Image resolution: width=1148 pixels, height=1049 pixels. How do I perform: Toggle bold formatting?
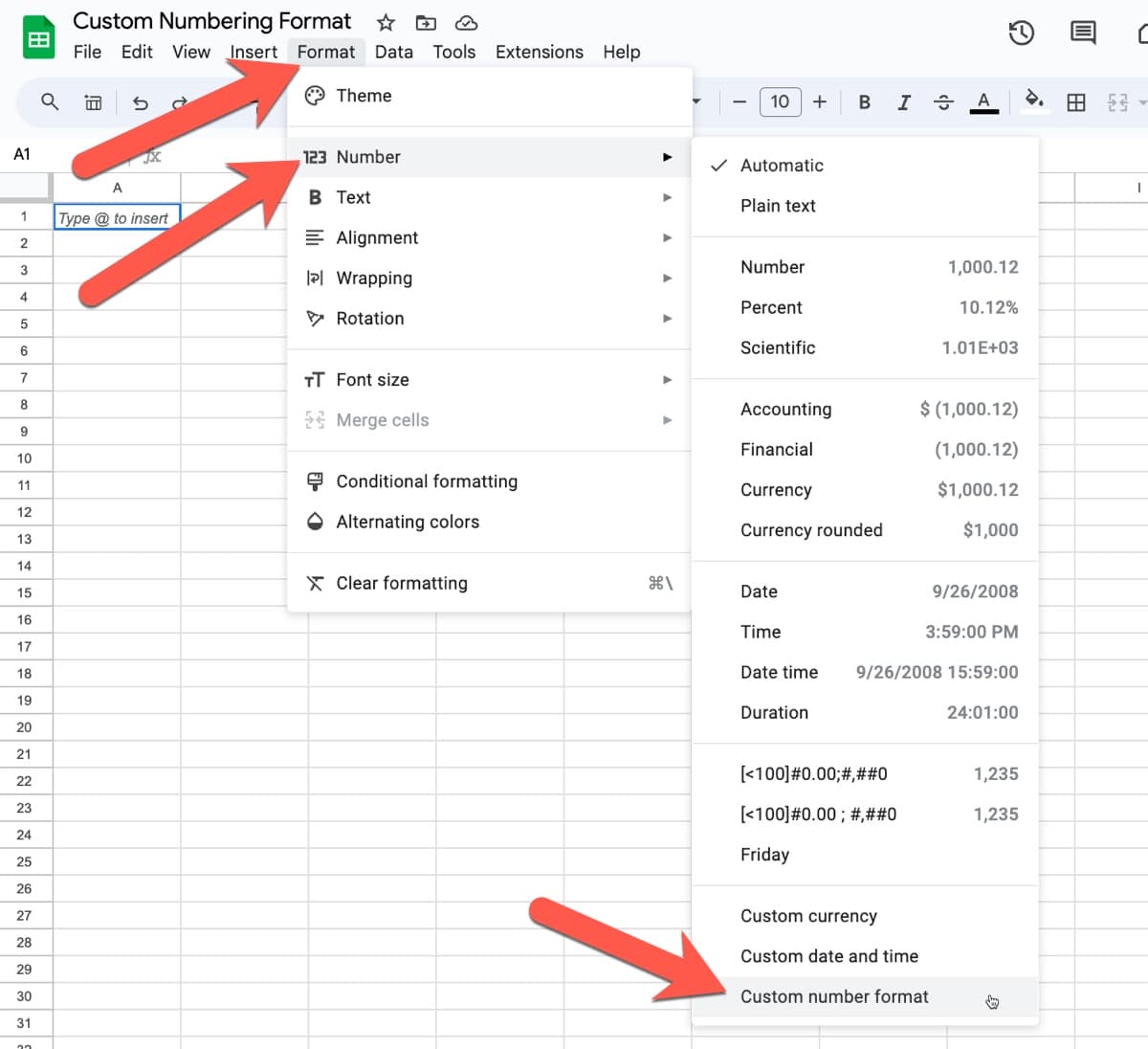pyautogui.click(x=864, y=101)
